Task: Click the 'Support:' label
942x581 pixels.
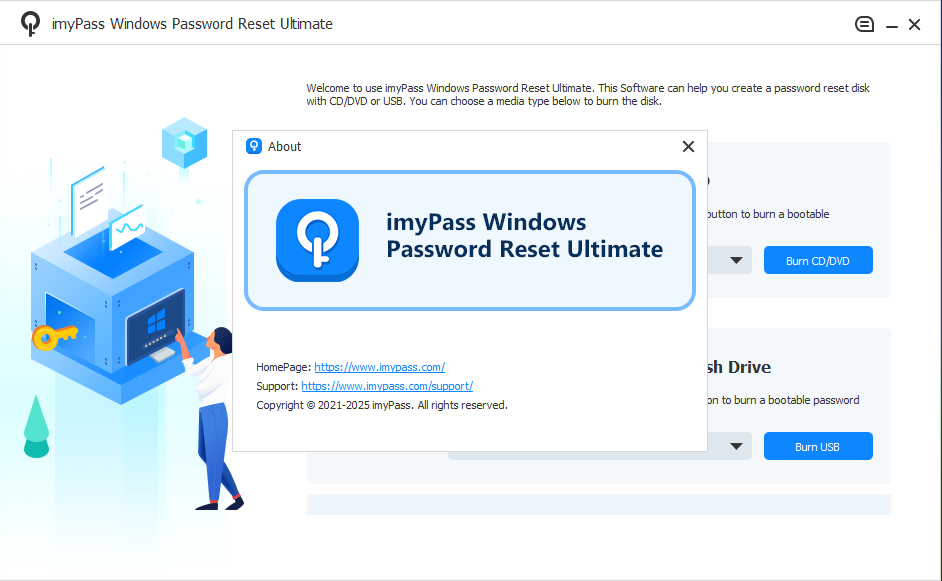Action: [x=277, y=386]
